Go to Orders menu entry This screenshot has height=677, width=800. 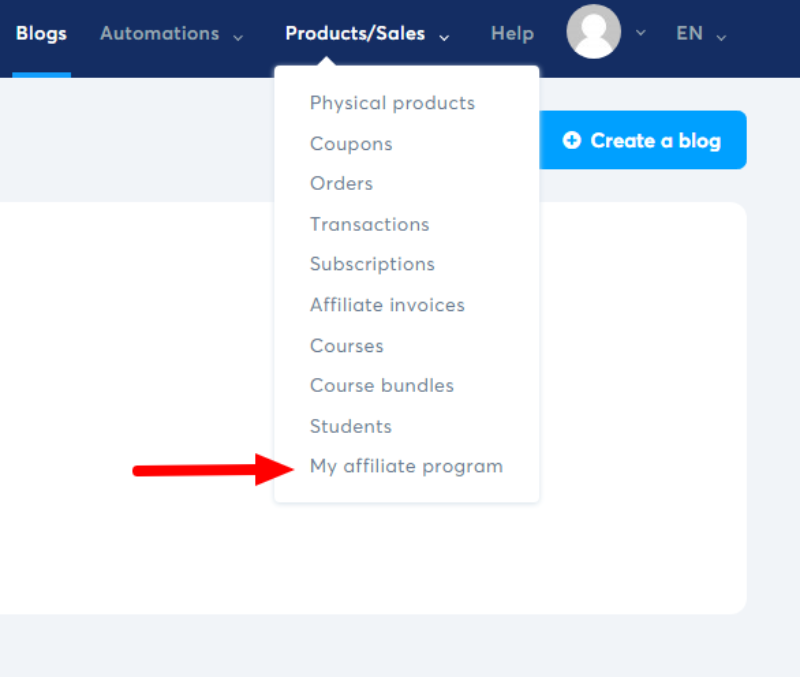[x=341, y=184]
